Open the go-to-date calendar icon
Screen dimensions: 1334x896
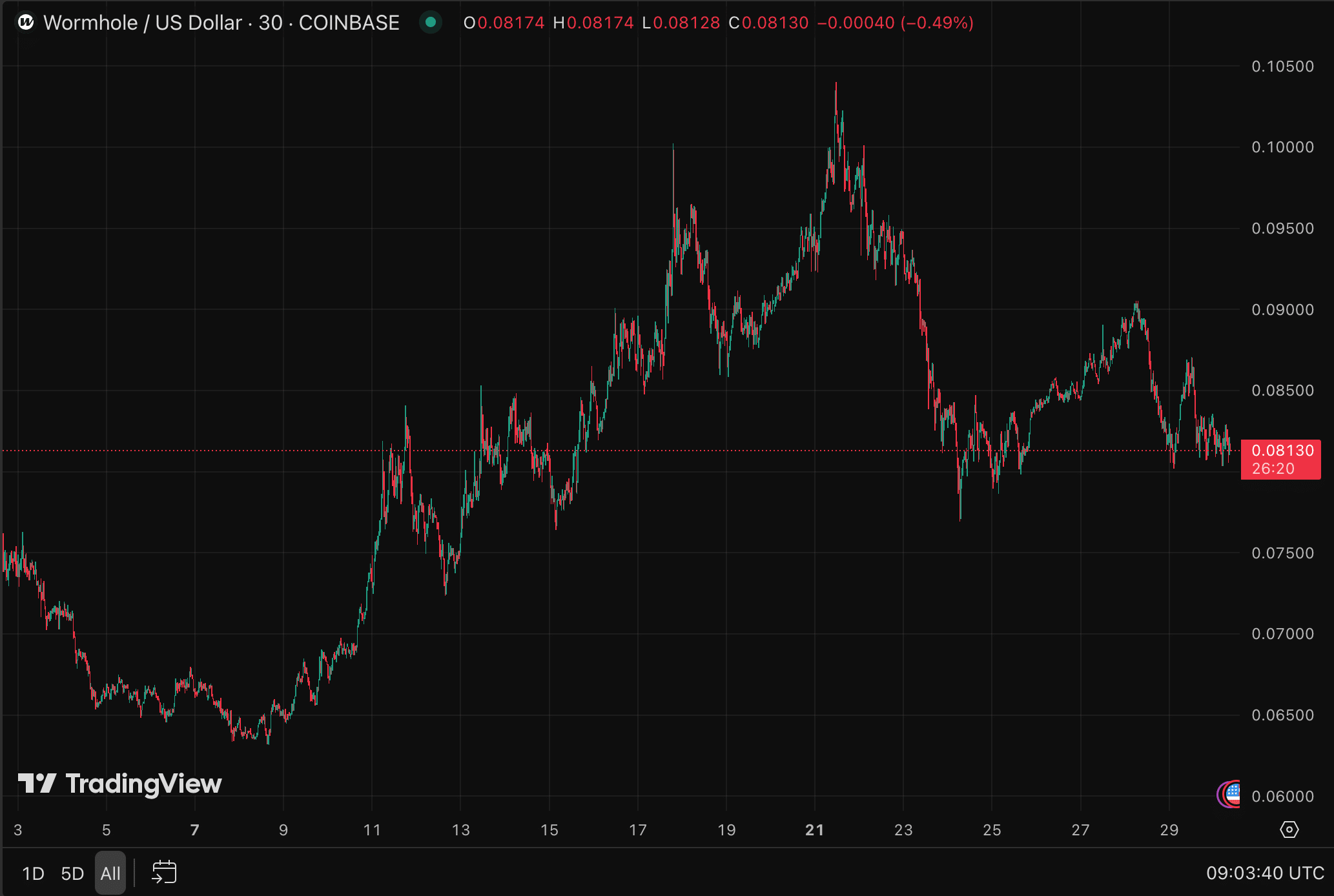pos(164,872)
